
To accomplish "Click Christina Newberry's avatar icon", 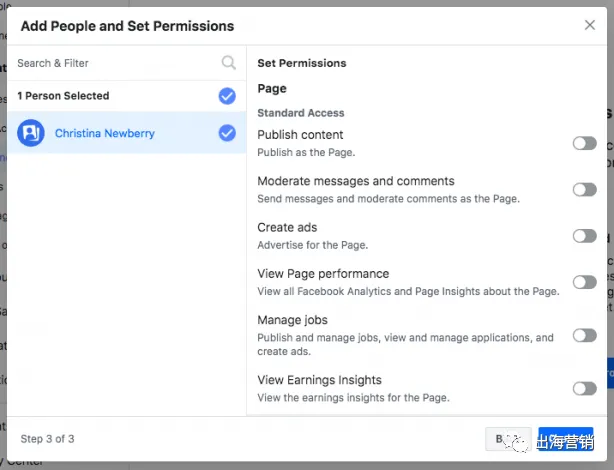I will click(x=31, y=133).
